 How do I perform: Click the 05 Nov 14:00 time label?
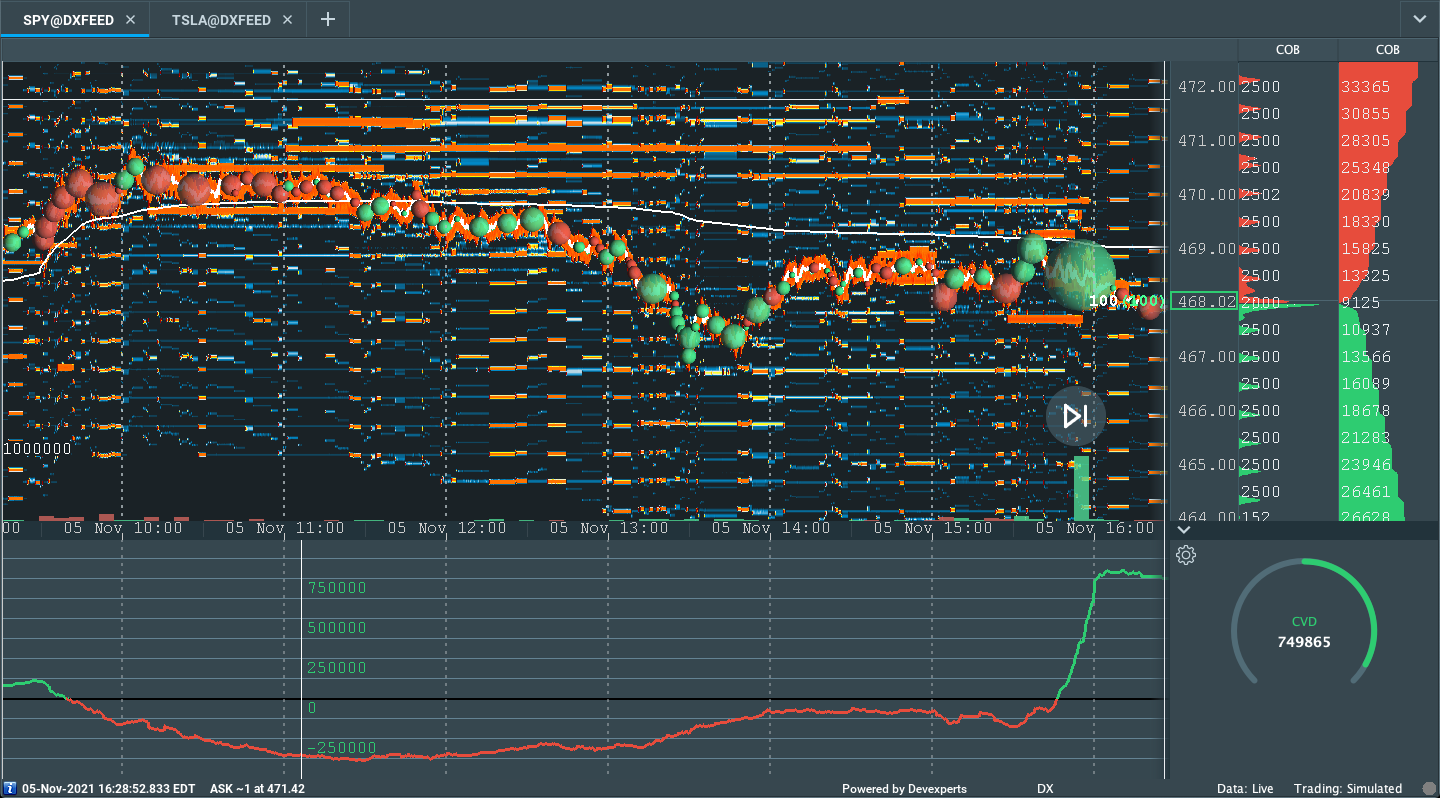[x=771, y=528]
